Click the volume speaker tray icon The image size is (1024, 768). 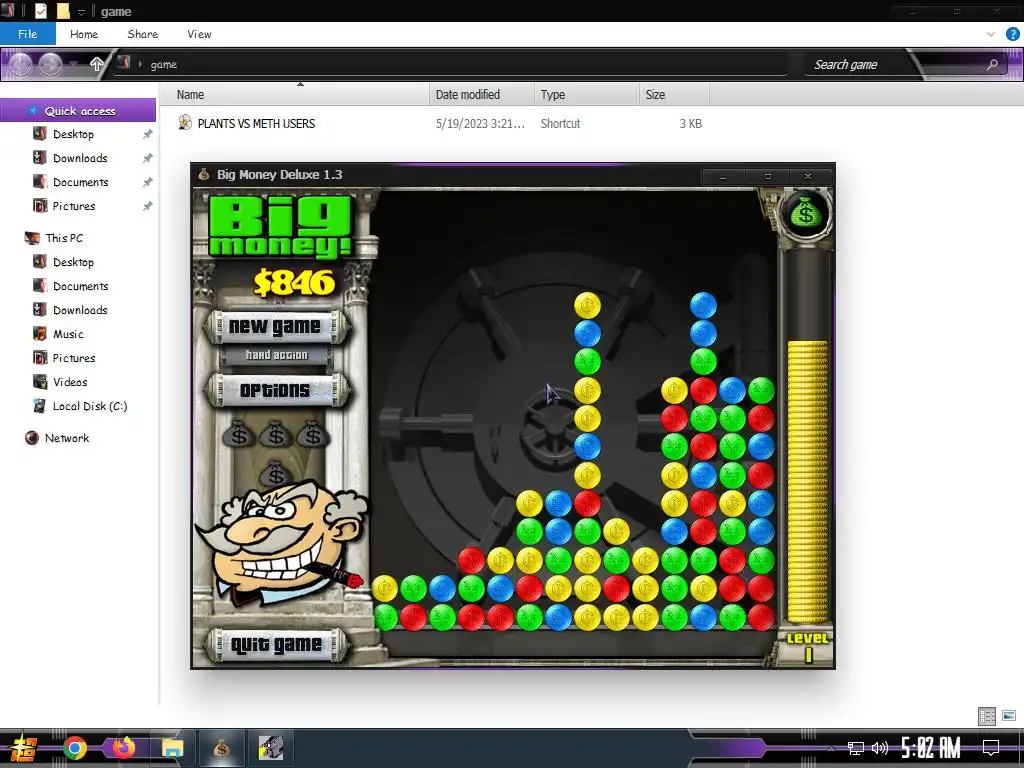tap(880, 748)
